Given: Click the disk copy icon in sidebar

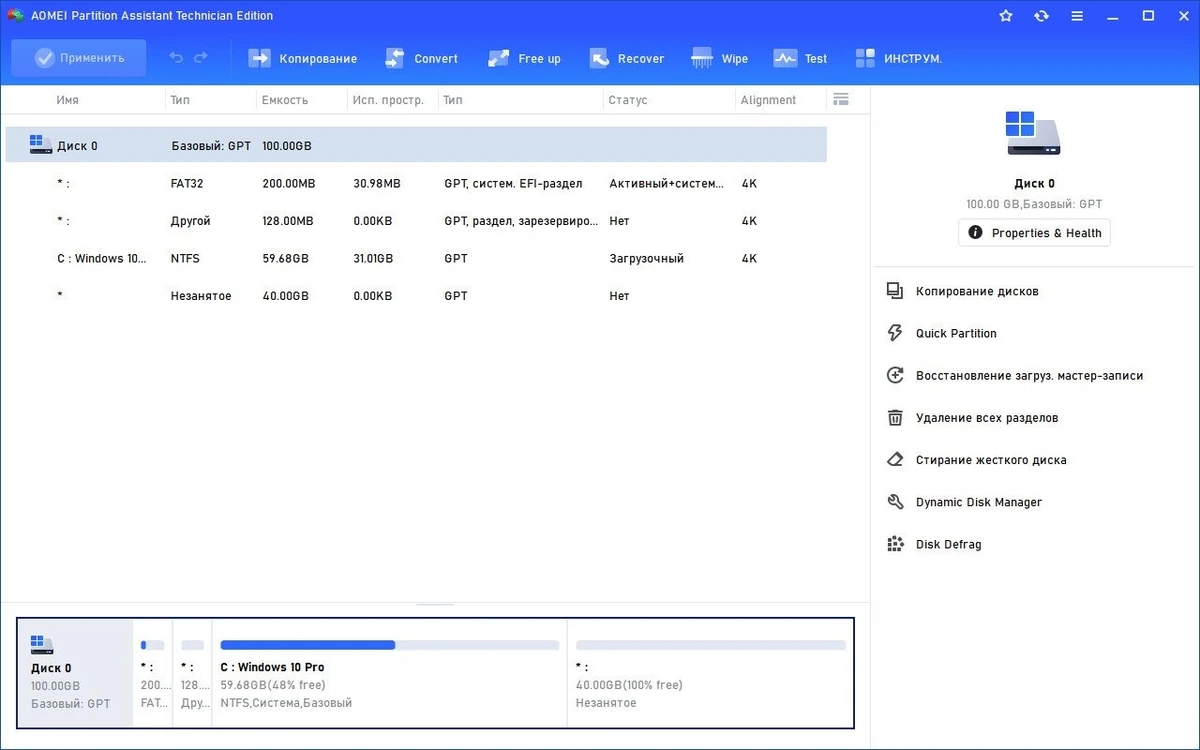Looking at the screenshot, I should point(895,291).
